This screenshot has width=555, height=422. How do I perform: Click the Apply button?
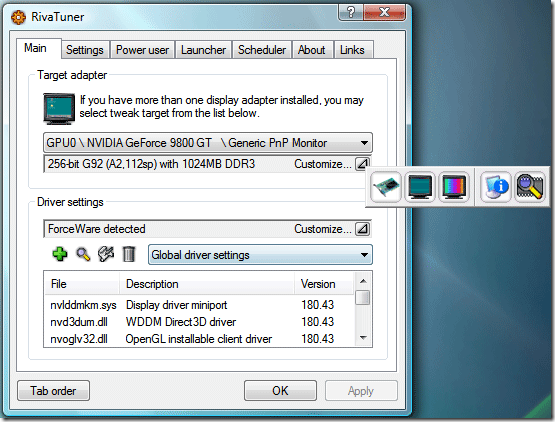point(361,390)
